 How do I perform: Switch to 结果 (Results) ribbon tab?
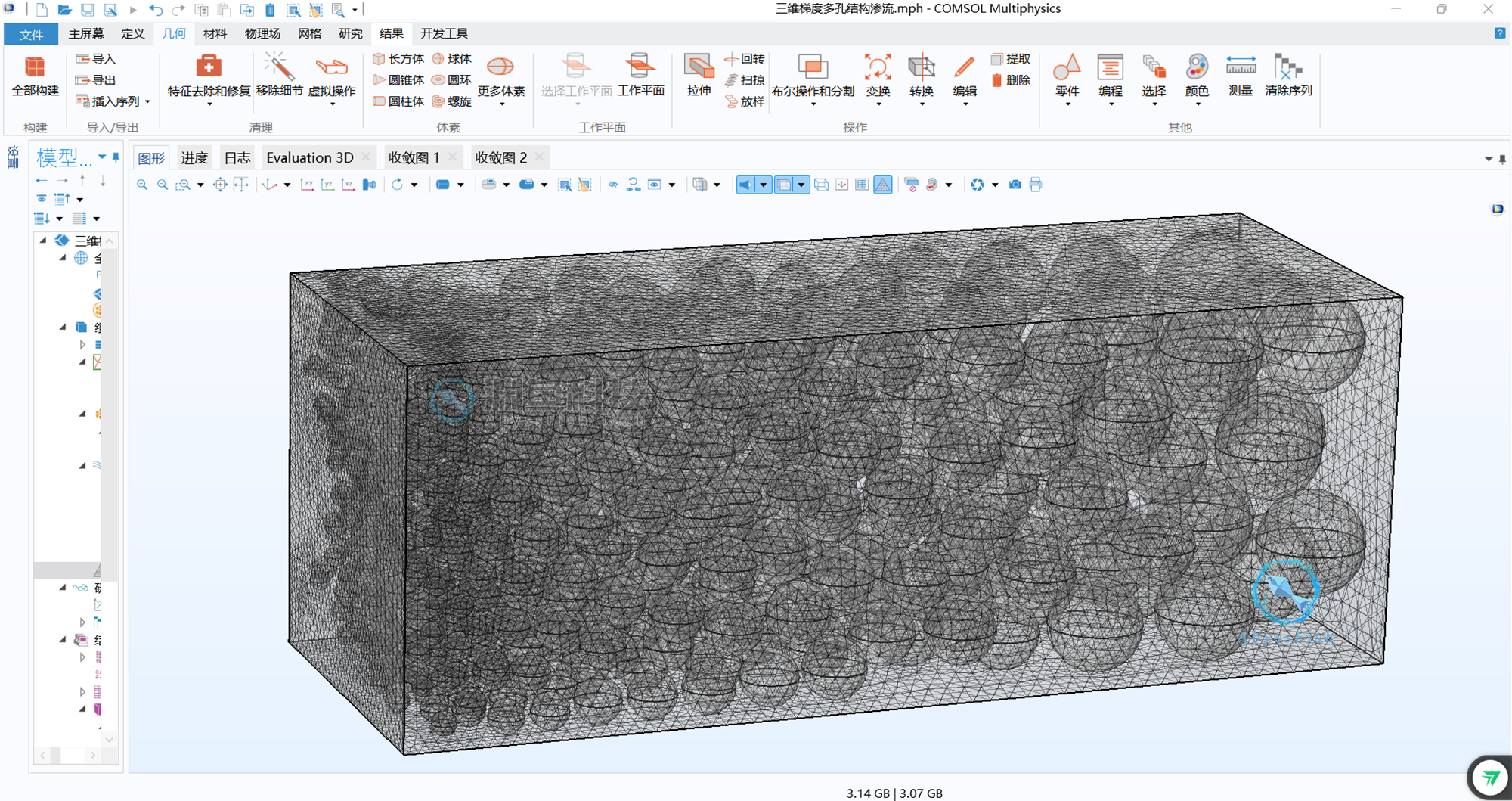coord(392,34)
